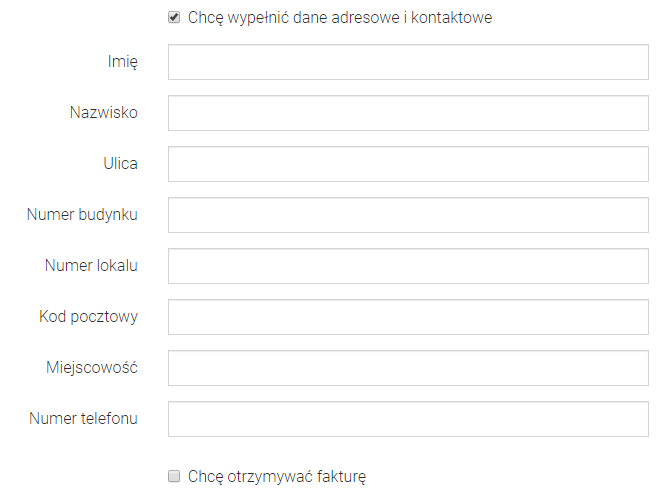This screenshot has height=501, width=667.
Task: Click the Numer budynku field
Action: (x=408, y=215)
